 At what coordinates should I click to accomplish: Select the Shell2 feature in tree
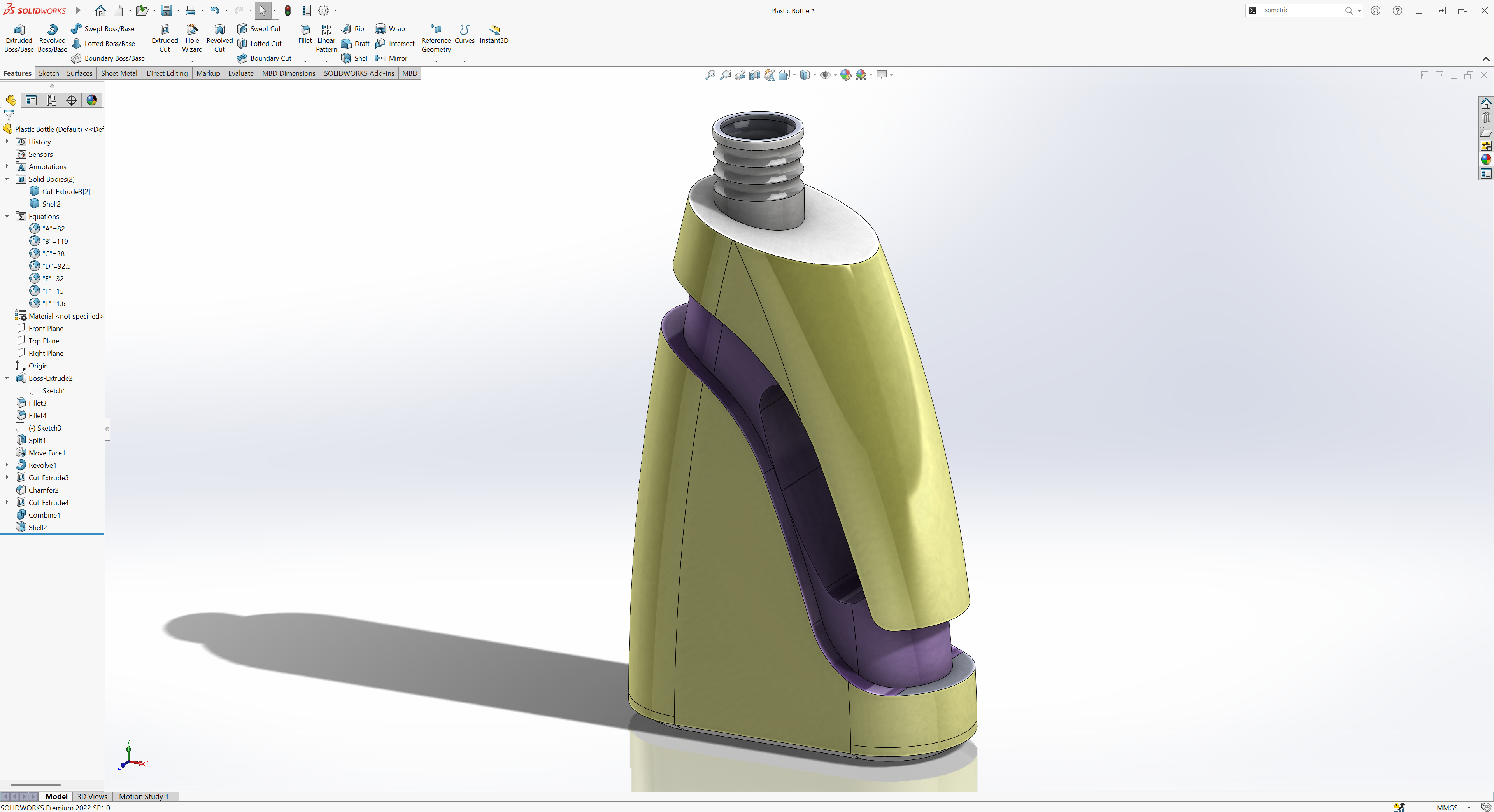(x=38, y=527)
